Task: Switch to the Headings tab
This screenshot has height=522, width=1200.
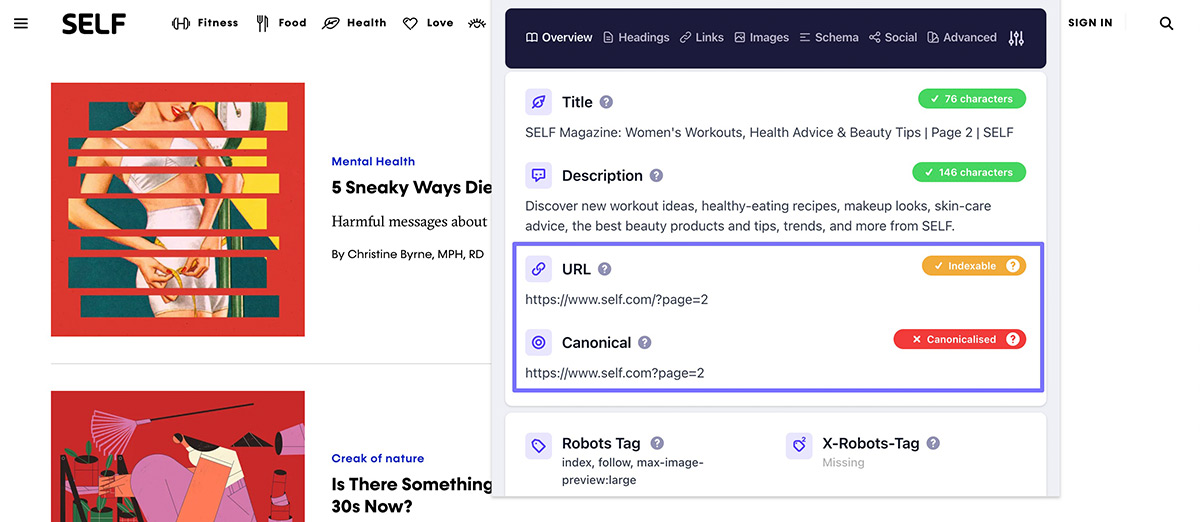Action: point(636,37)
